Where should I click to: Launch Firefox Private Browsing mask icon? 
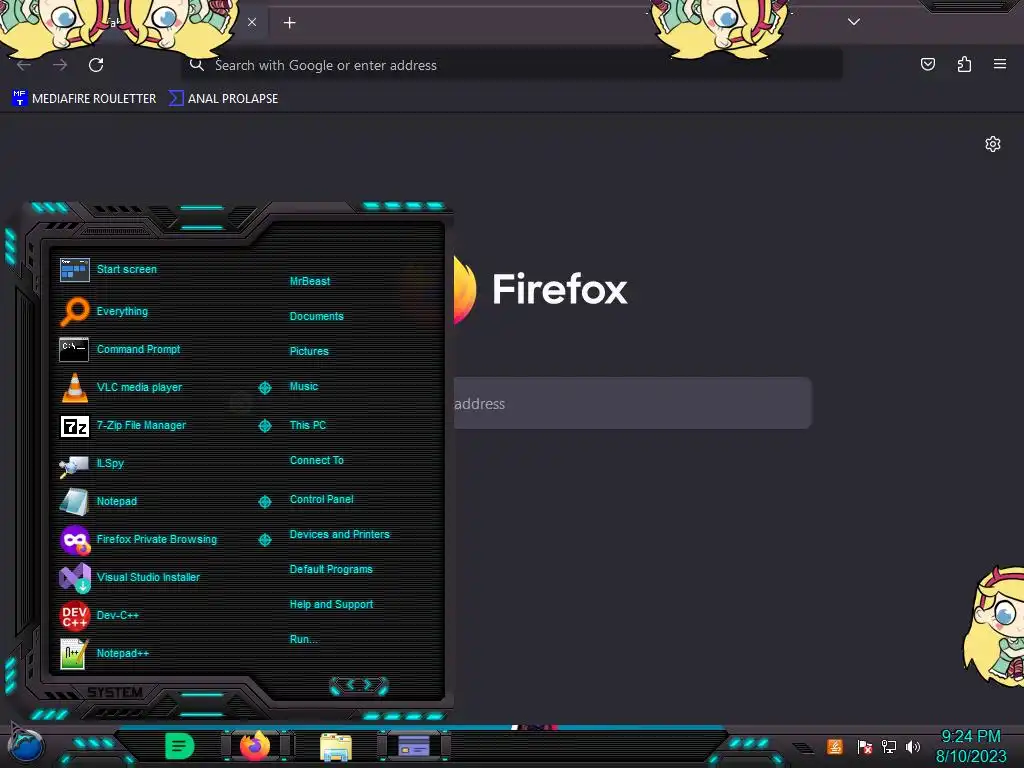(74, 539)
